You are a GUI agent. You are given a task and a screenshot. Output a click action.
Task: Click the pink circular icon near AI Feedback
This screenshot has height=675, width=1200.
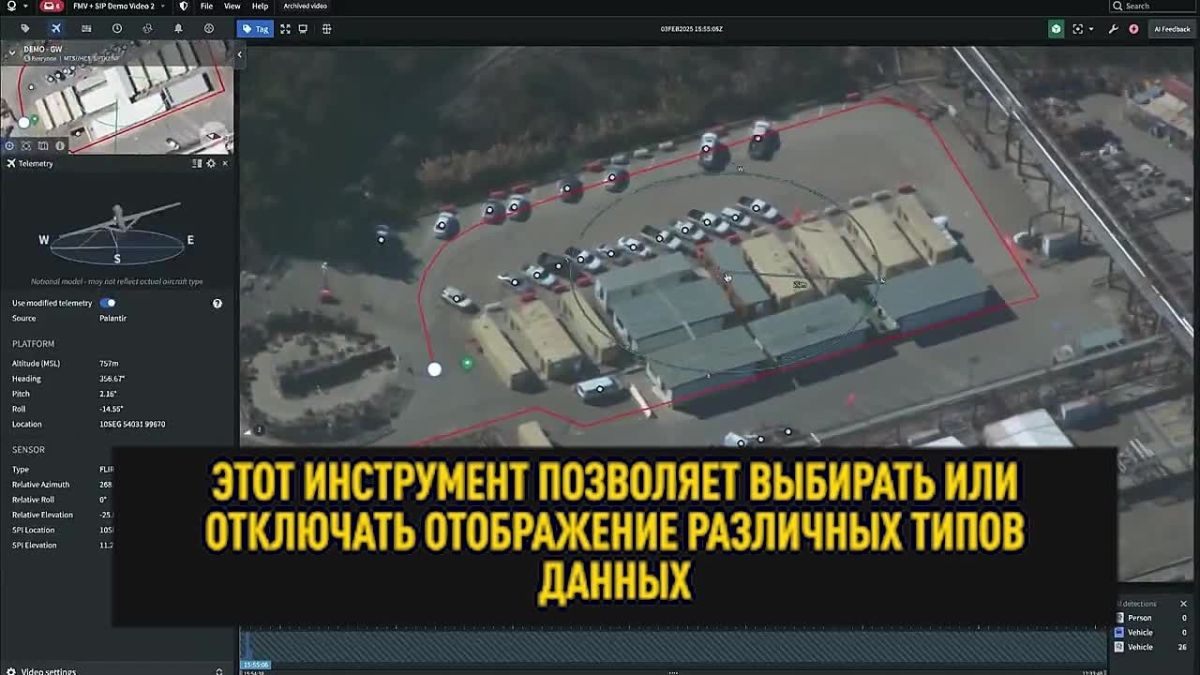(x=1133, y=29)
